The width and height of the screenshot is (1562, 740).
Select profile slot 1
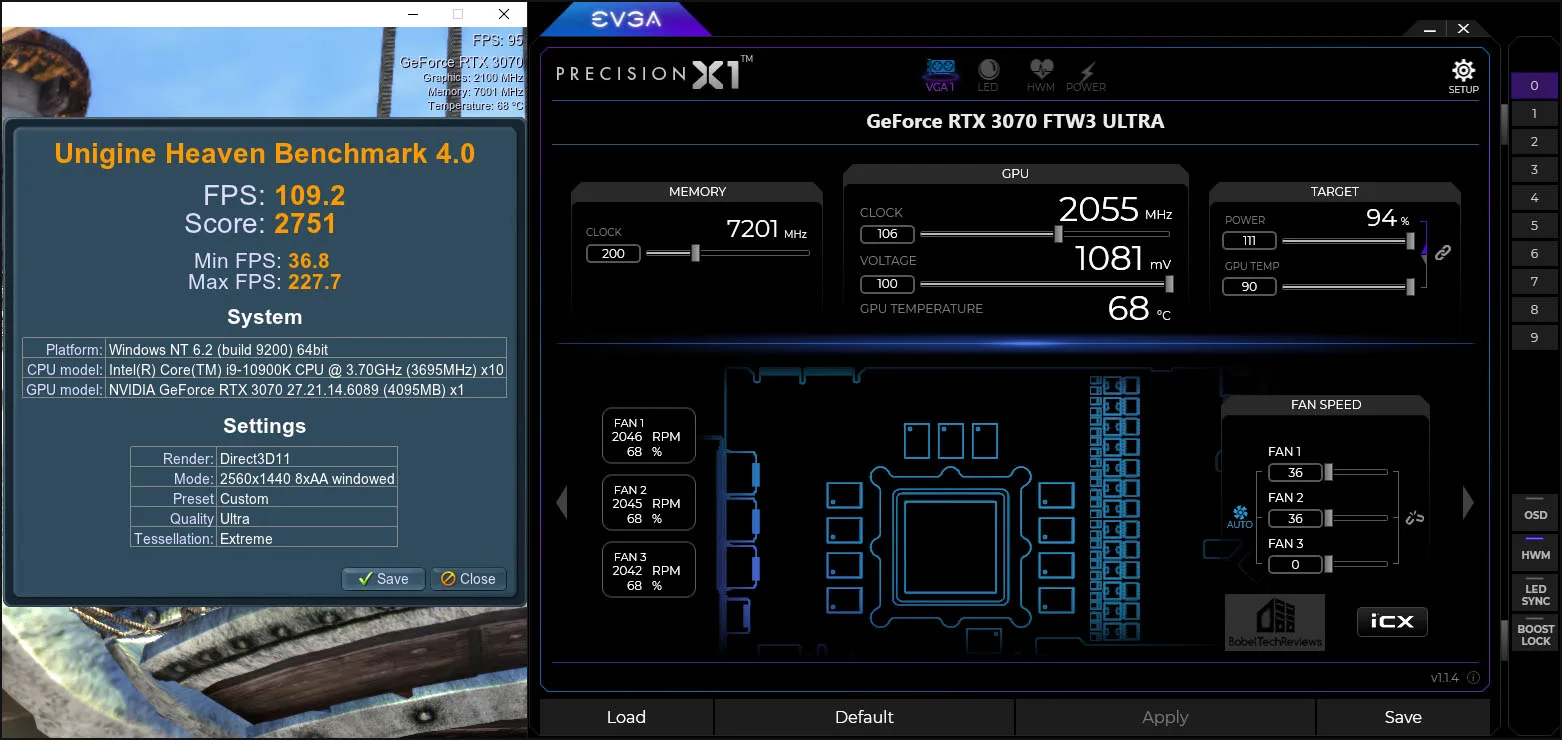(x=1534, y=114)
